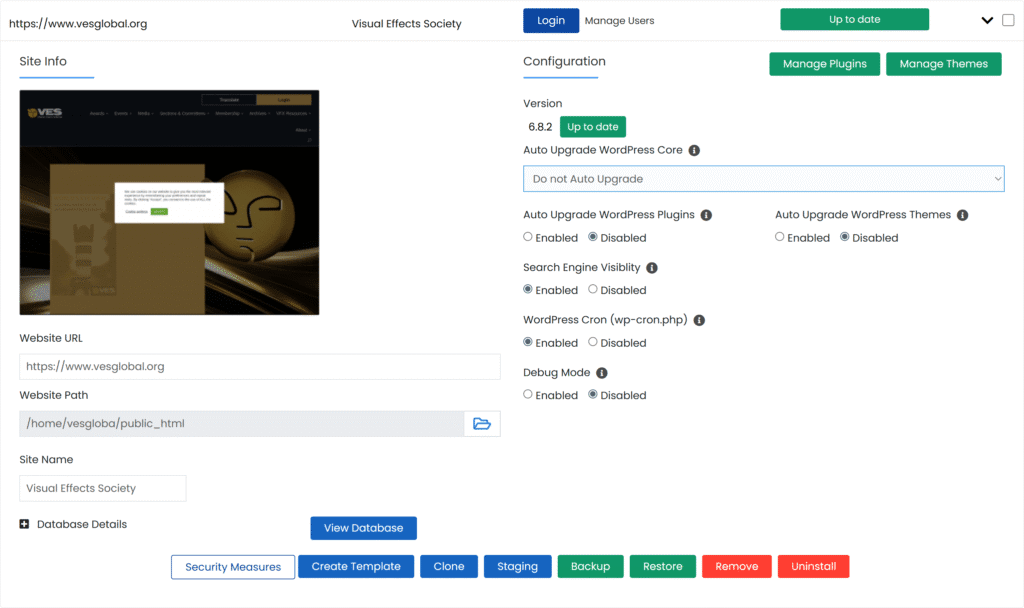
Task: Click the Website Path field
Action: click(x=242, y=424)
